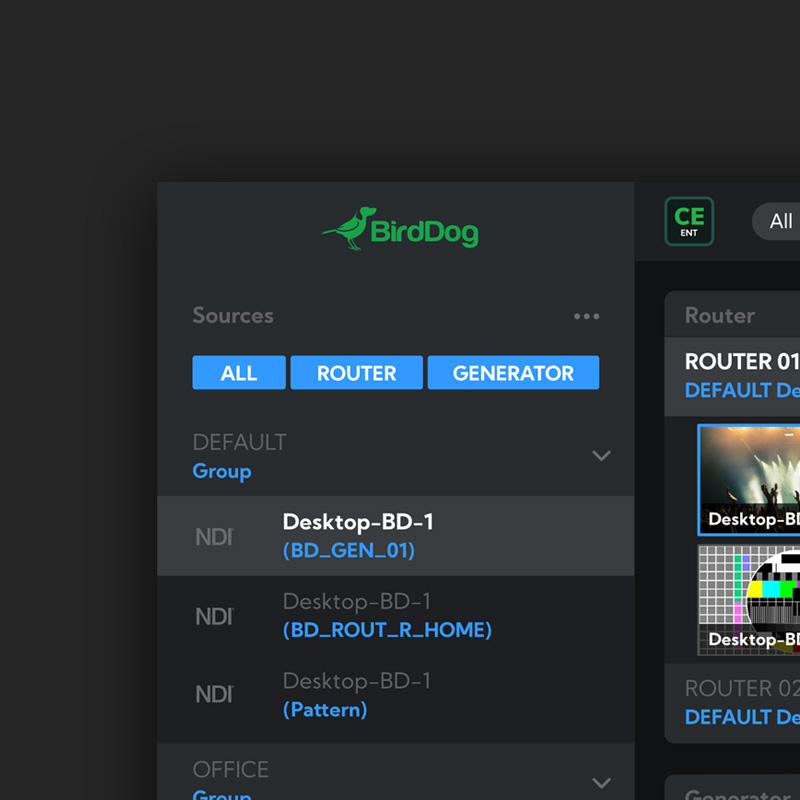The height and width of the screenshot is (800, 800).
Task: Click NDI icon beside BD_GEN_01
Action: [x=214, y=537]
